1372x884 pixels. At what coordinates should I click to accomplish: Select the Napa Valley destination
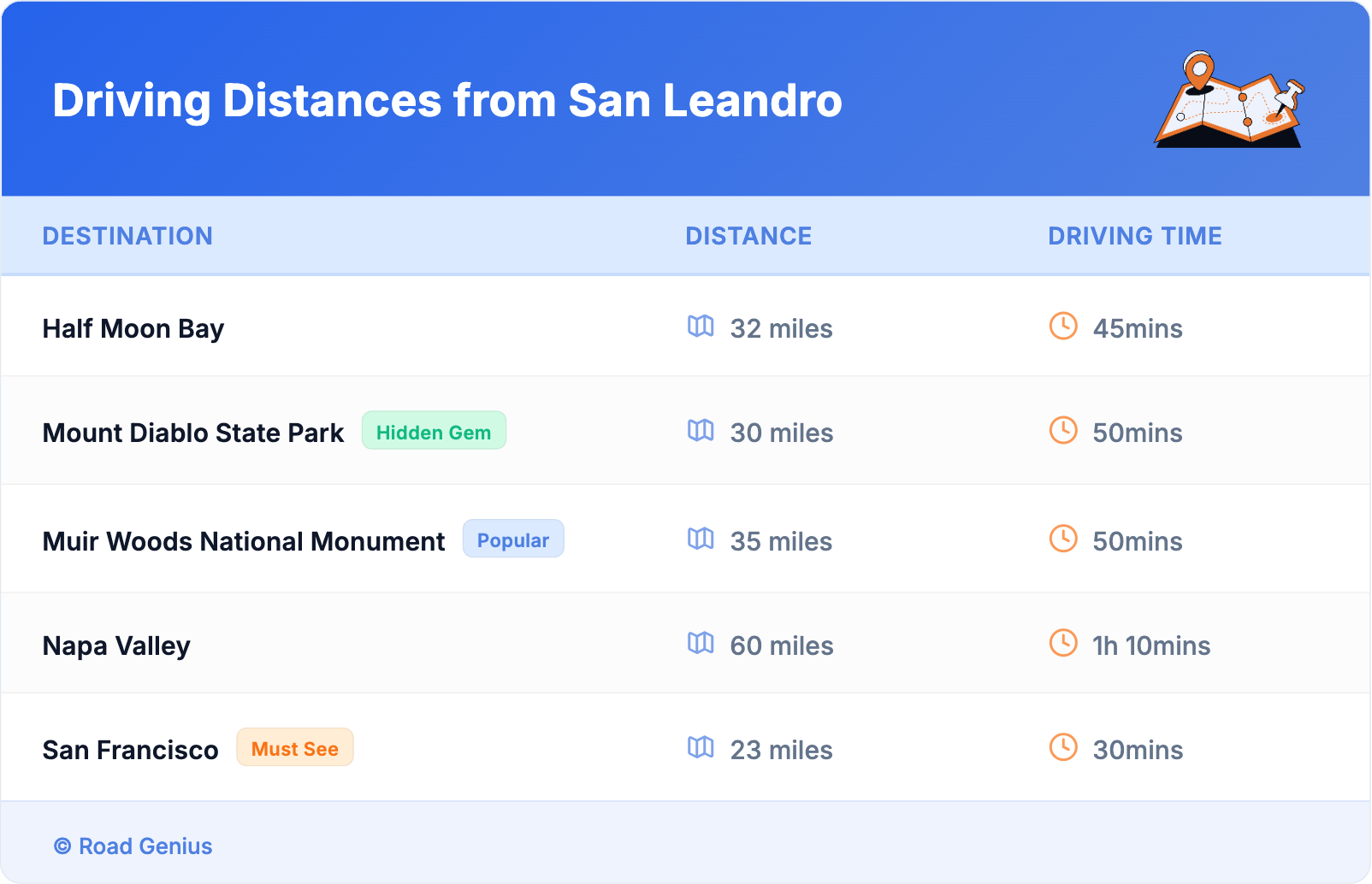116,646
